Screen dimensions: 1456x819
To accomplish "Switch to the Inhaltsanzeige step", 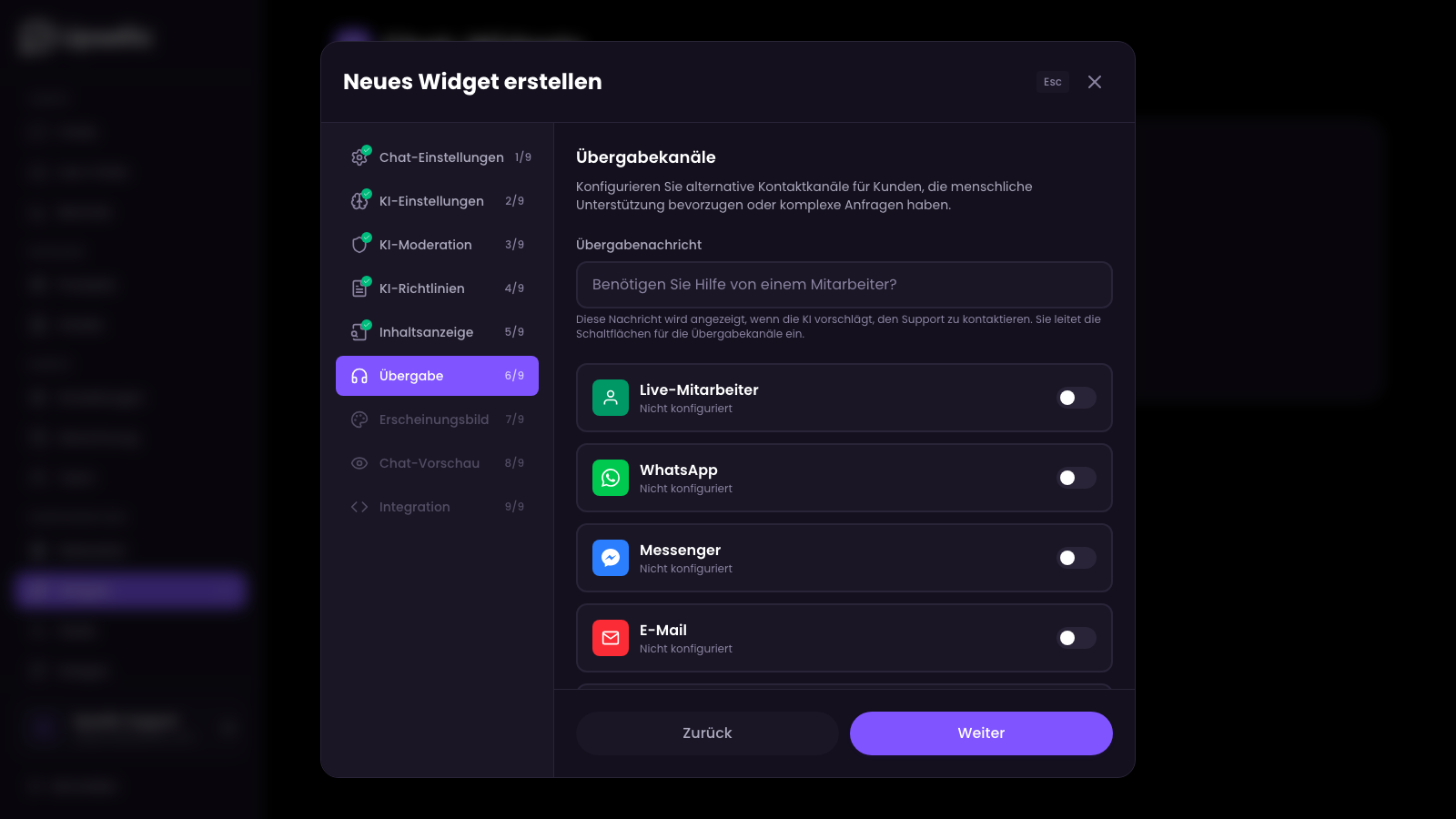I will point(426,331).
